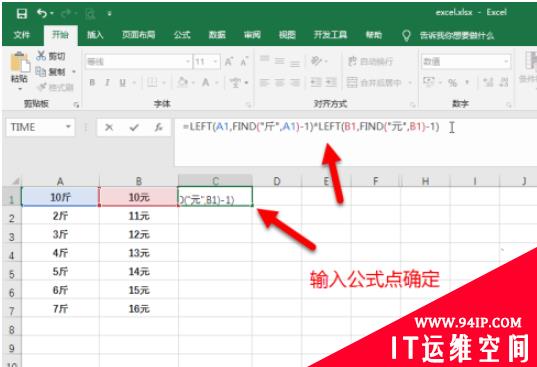Toggle Italic formatting button
Image resolution: width=537 pixels, height=367 pixels.
108,83
